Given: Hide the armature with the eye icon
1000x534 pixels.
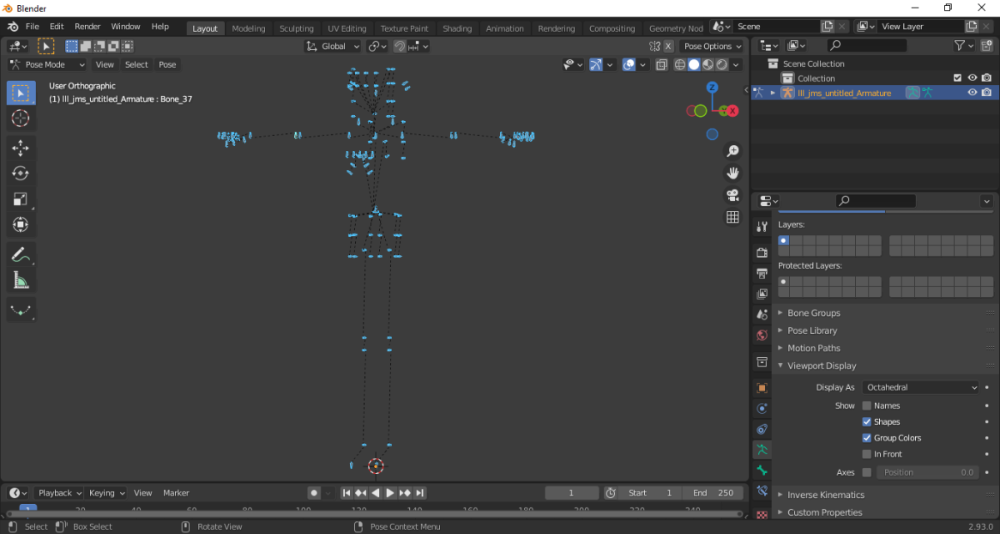Looking at the screenshot, I should click(972, 93).
